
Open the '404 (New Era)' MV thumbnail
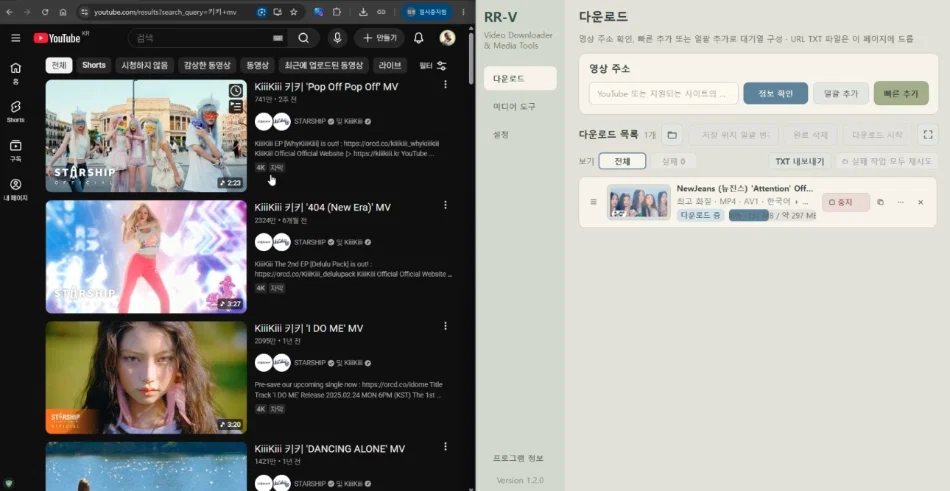click(146, 256)
